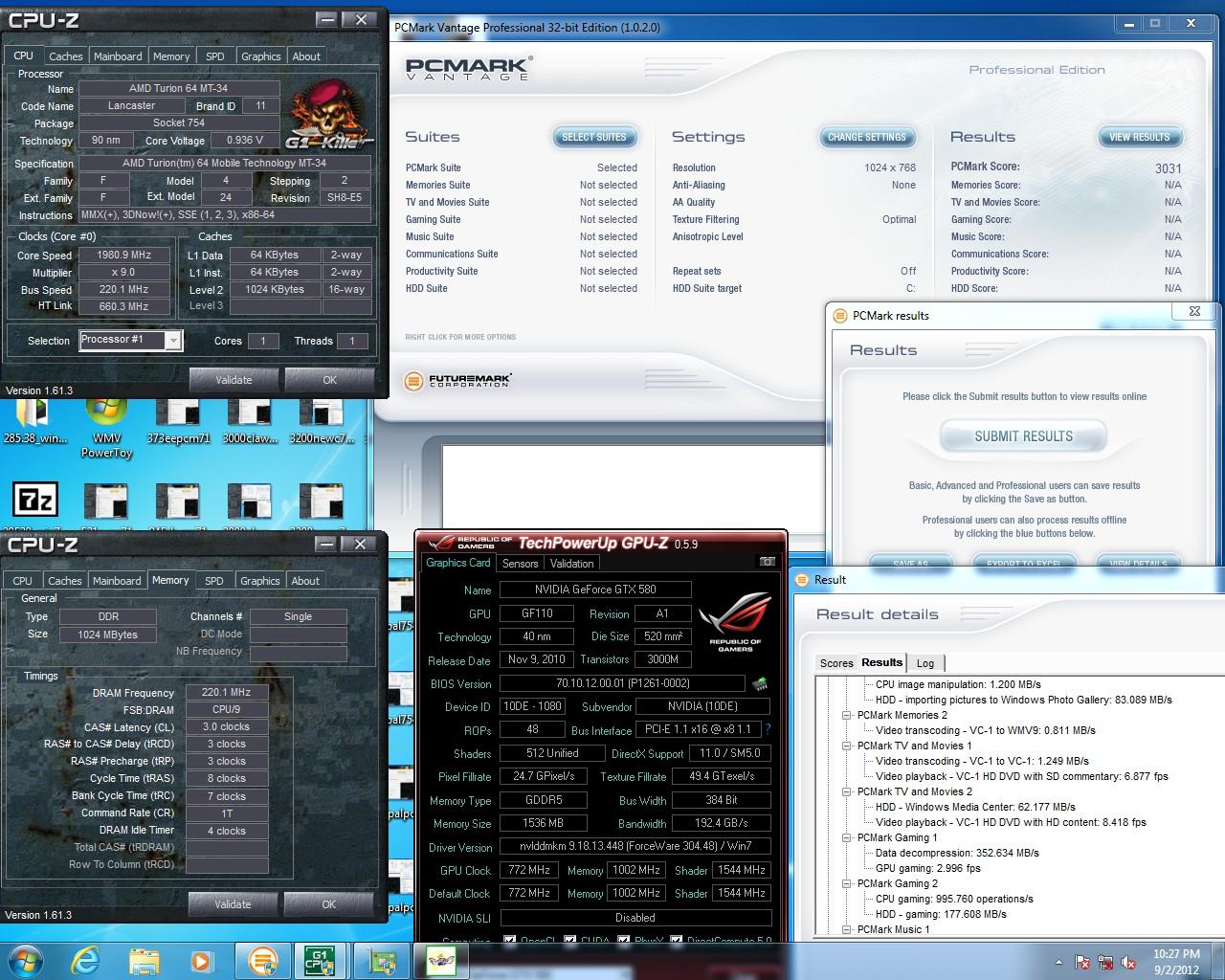Switch to PCMark Vantage taskbar button
Viewport: 1225px width, 980px height.
(263, 960)
